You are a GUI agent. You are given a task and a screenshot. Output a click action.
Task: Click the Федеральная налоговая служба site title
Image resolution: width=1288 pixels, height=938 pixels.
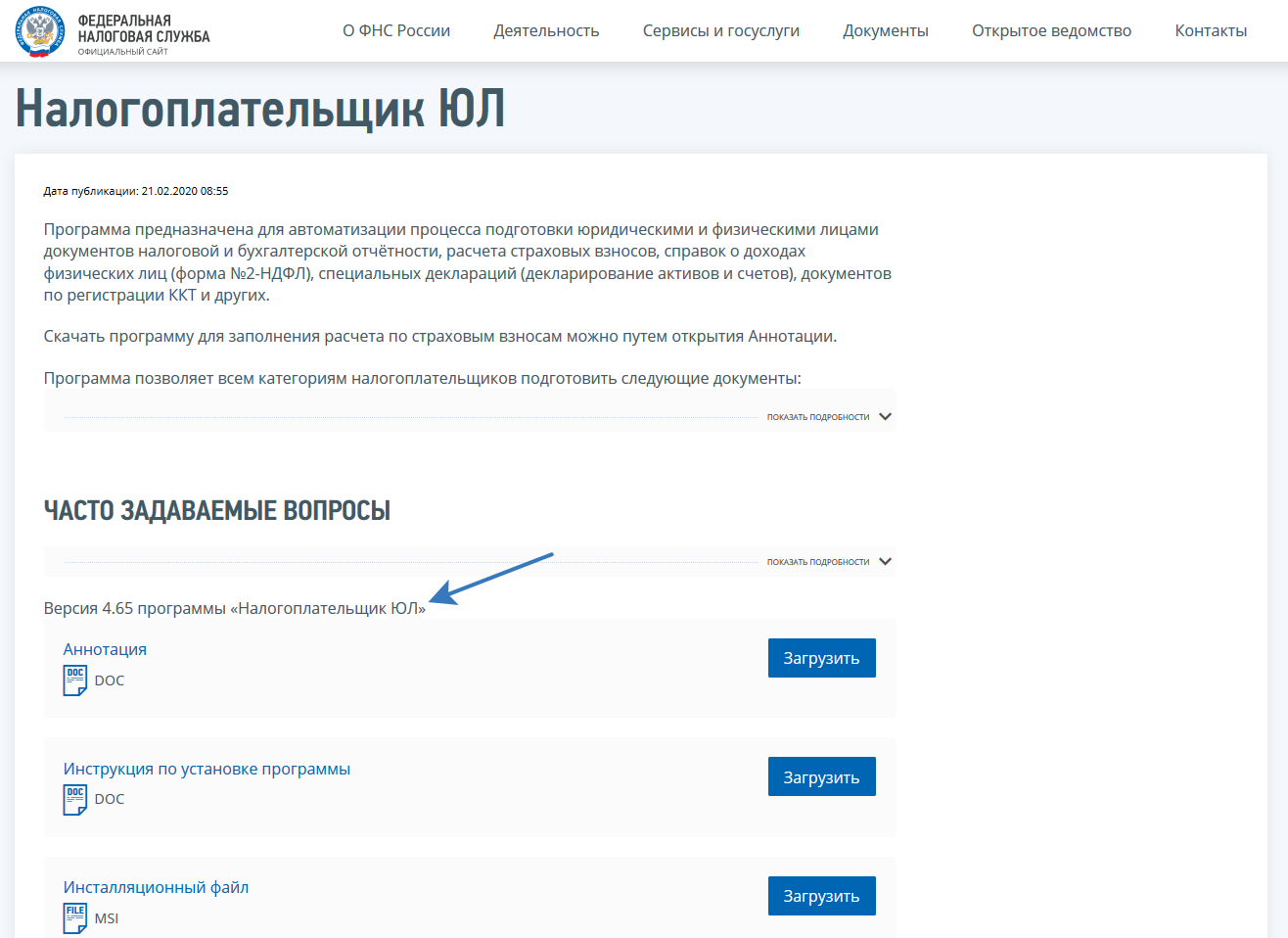point(144,28)
